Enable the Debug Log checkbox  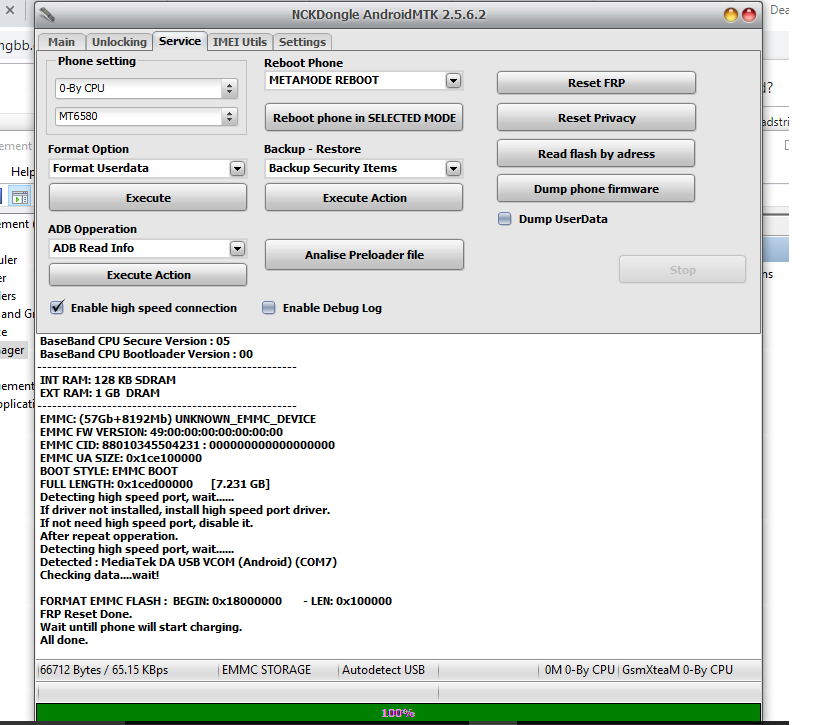[268, 308]
